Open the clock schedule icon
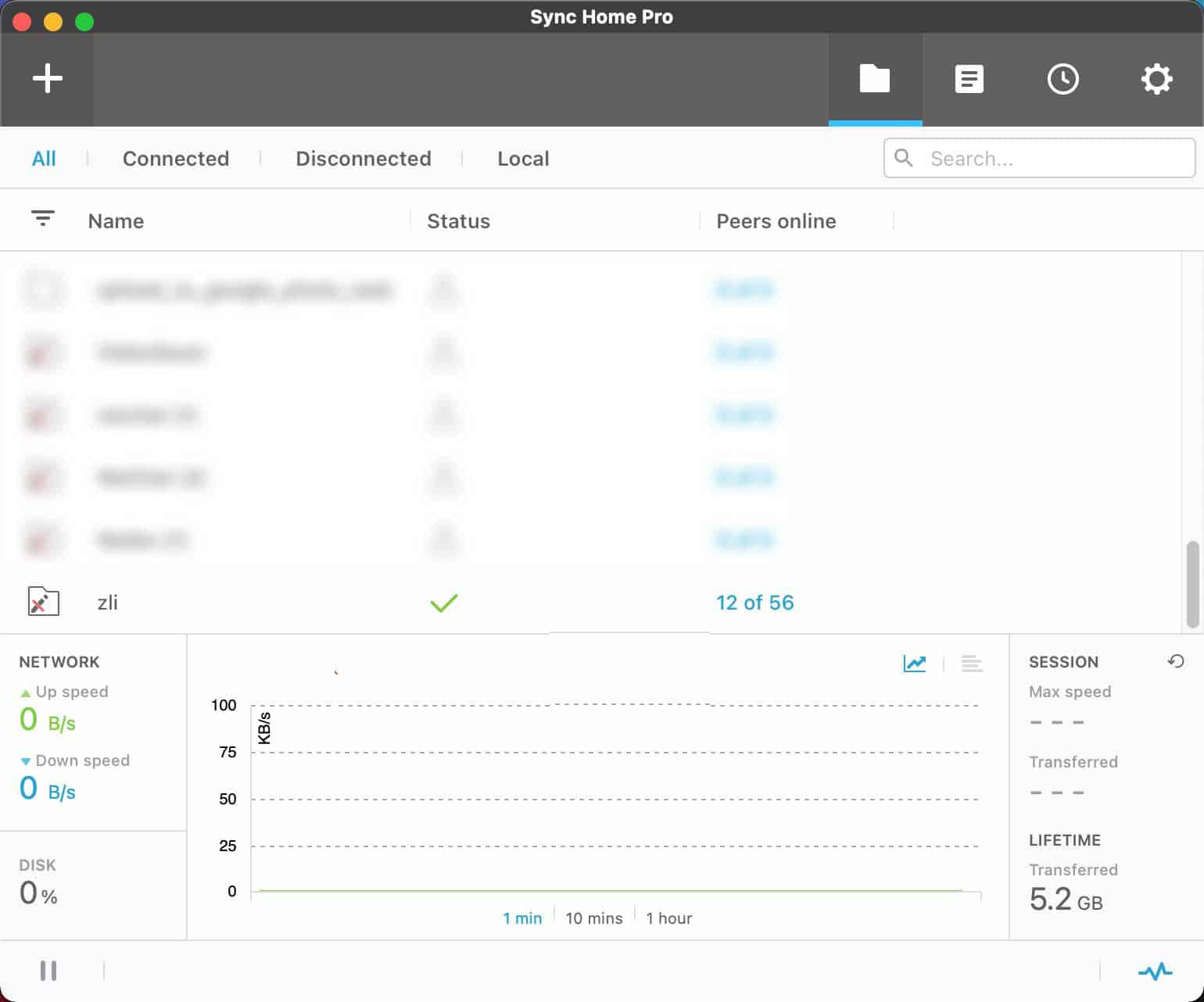This screenshot has height=1002, width=1204. click(1062, 79)
